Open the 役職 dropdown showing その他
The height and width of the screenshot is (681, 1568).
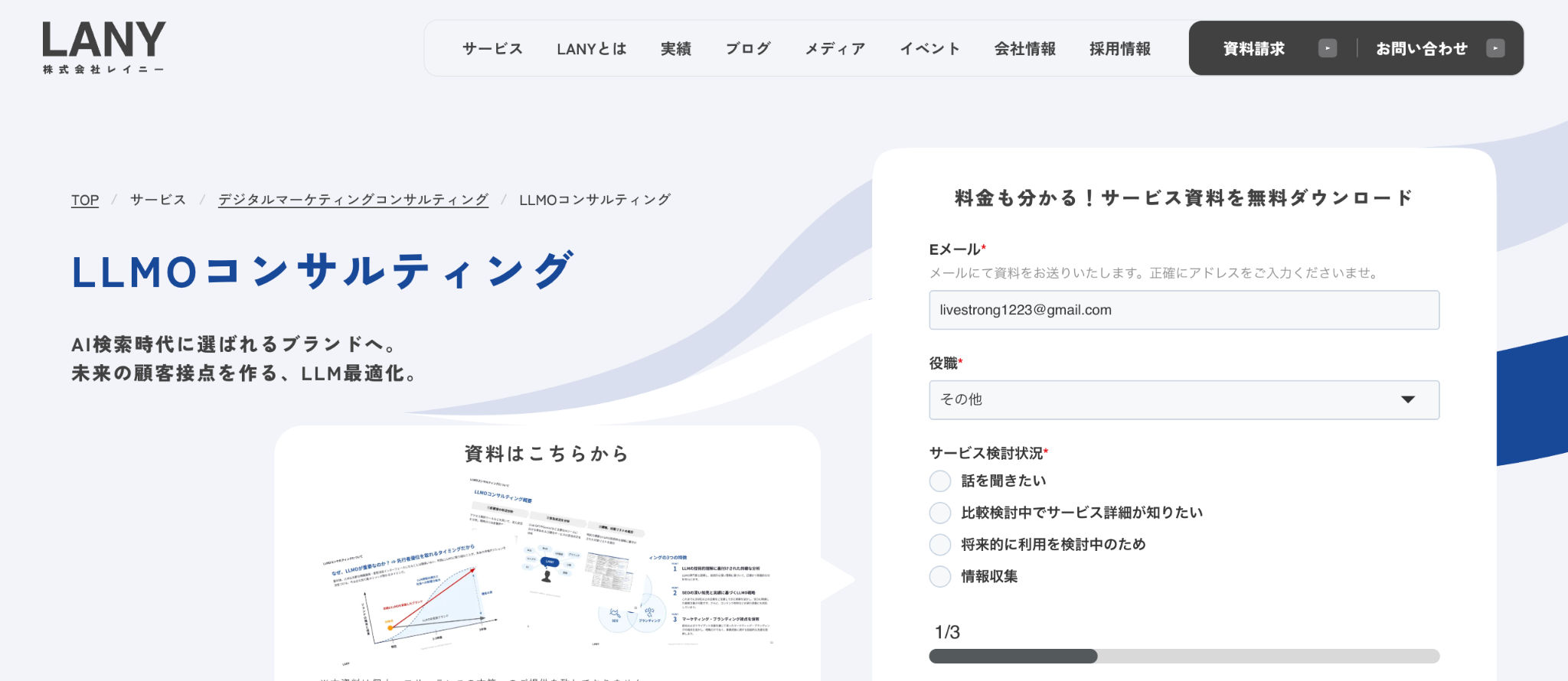[x=1183, y=400]
